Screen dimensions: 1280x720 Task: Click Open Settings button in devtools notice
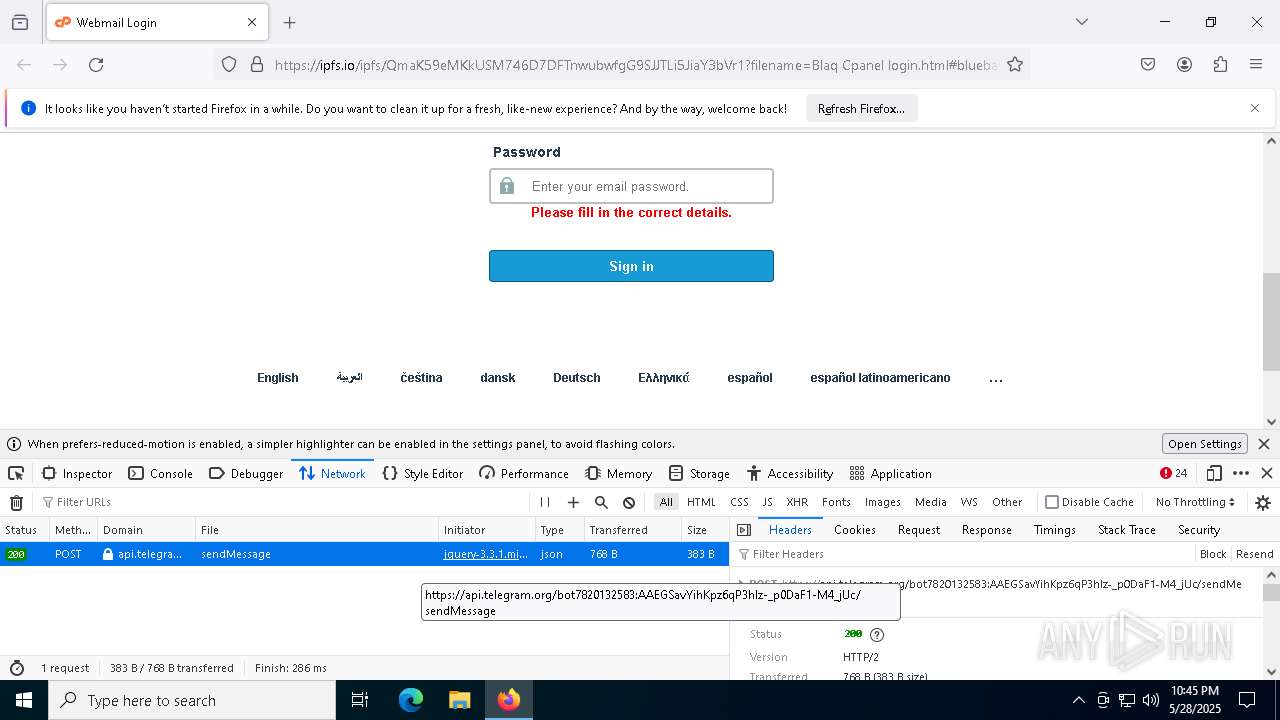click(x=1205, y=444)
